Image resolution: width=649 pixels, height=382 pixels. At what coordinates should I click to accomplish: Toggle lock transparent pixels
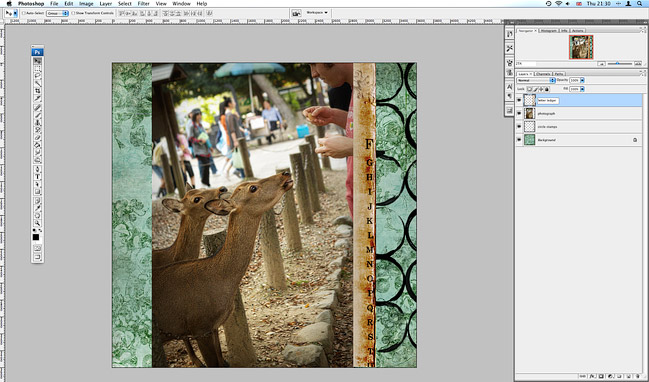[529, 89]
